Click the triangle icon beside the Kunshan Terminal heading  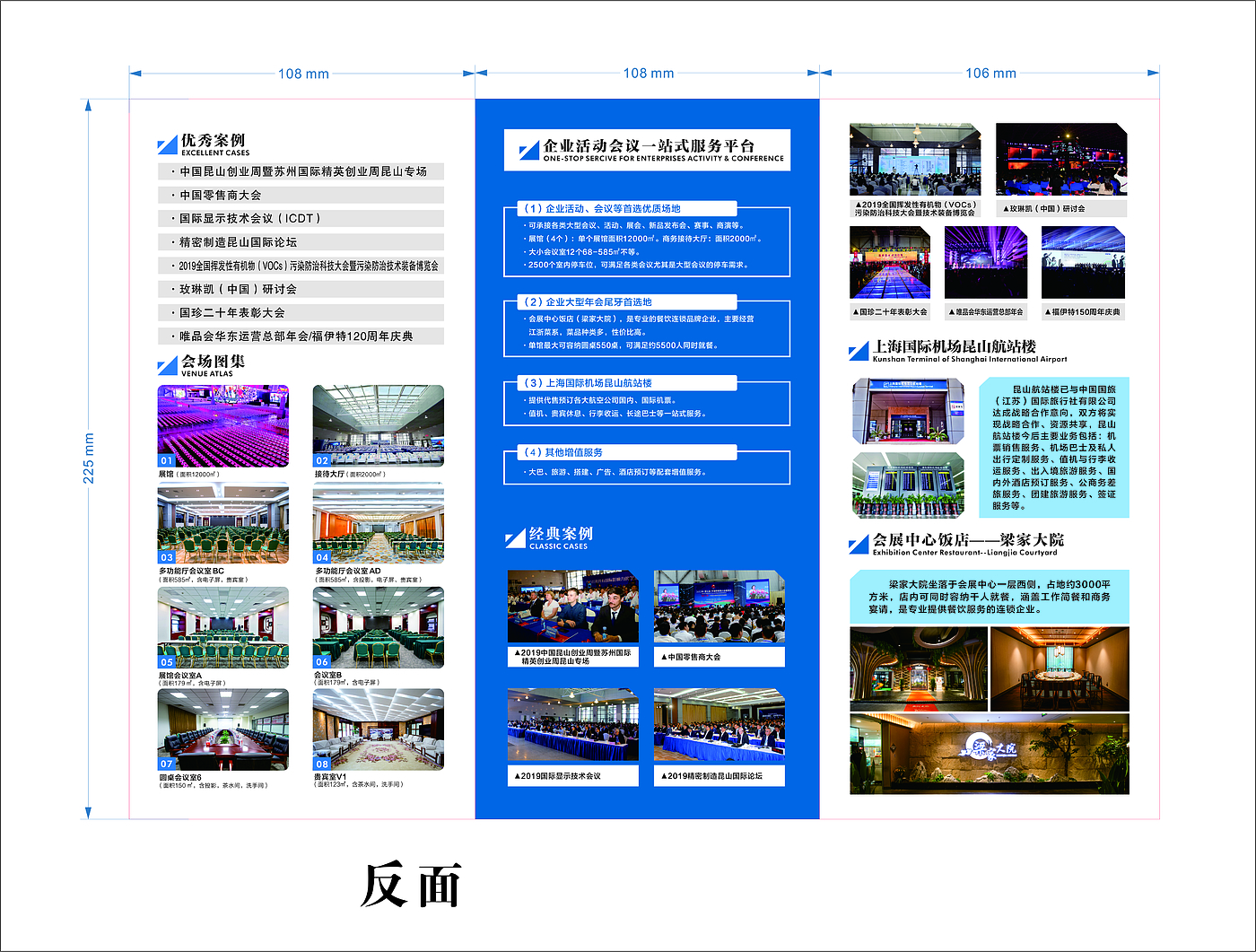pos(859,351)
